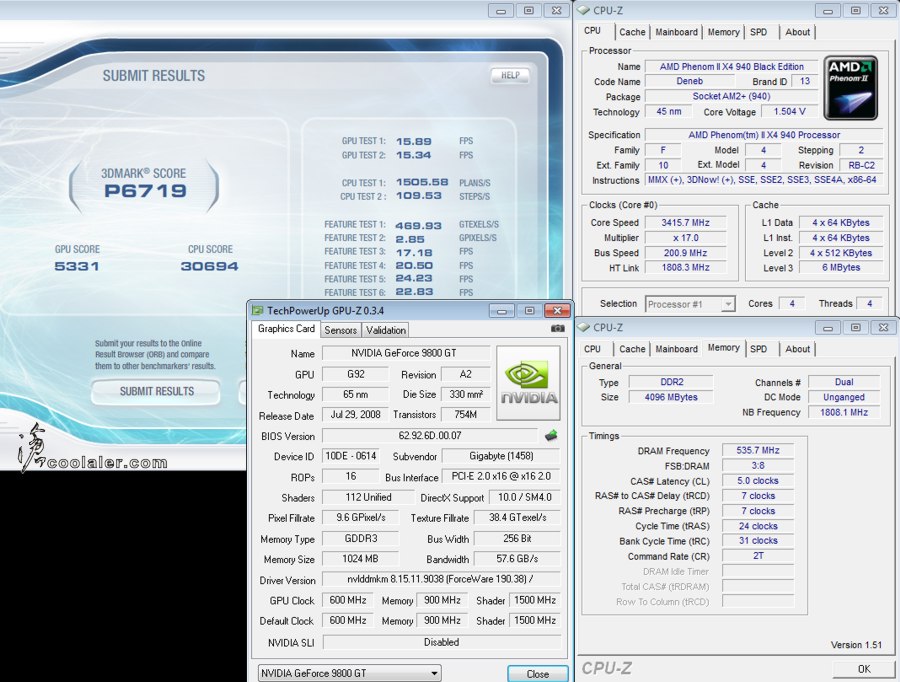Click the lower CPU-Z window title icon
The image size is (900, 682).
[x=584, y=327]
